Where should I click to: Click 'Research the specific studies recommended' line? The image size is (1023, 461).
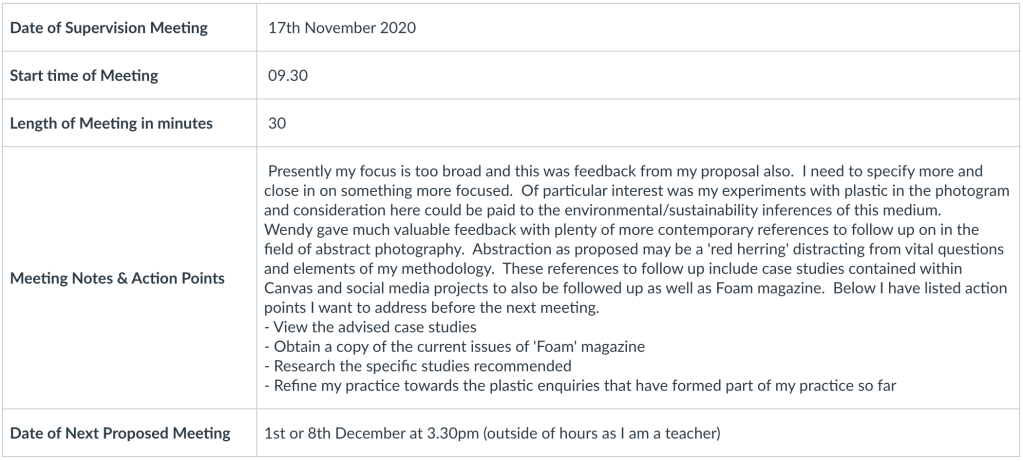pos(420,365)
